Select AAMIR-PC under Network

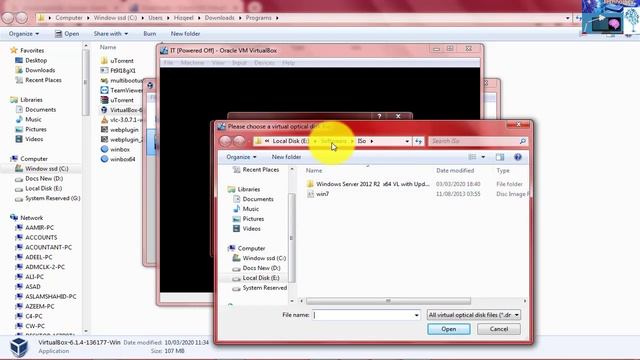tap(34, 227)
